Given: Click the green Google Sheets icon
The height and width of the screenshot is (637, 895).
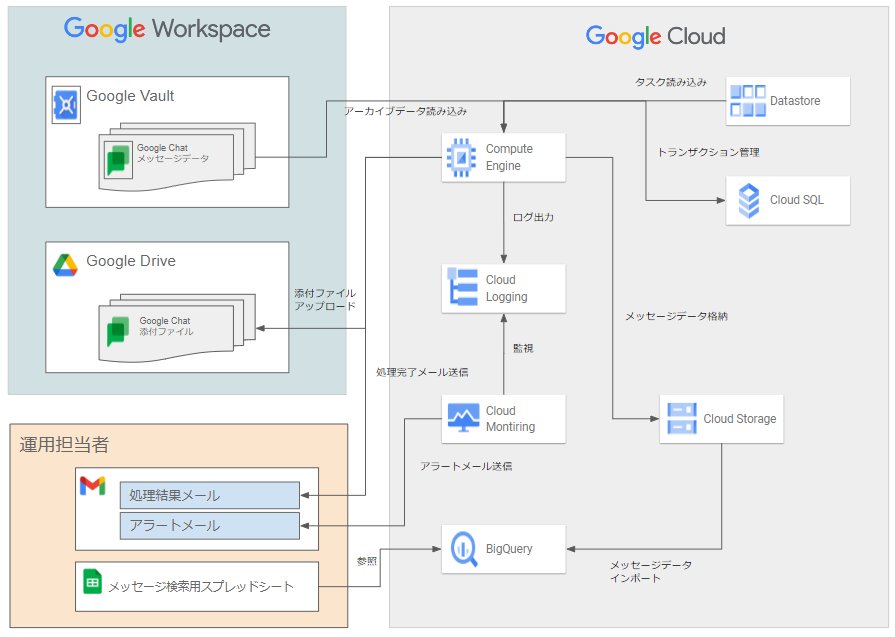Looking at the screenshot, I should (92, 582).
